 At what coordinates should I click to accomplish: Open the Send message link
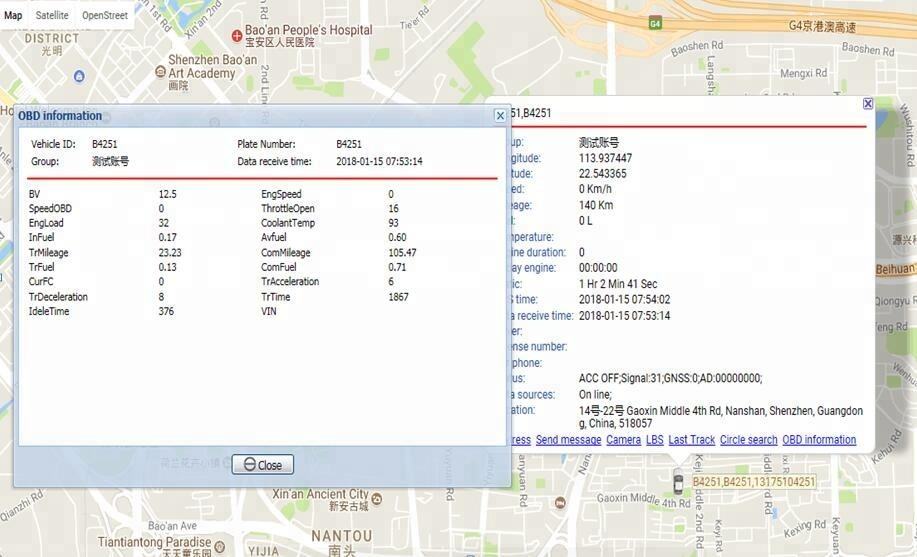[568, 440]
